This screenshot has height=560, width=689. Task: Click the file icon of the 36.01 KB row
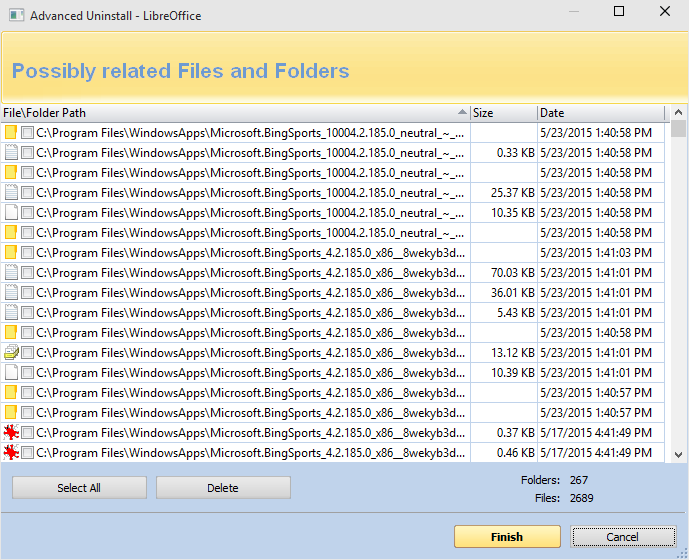11,293
